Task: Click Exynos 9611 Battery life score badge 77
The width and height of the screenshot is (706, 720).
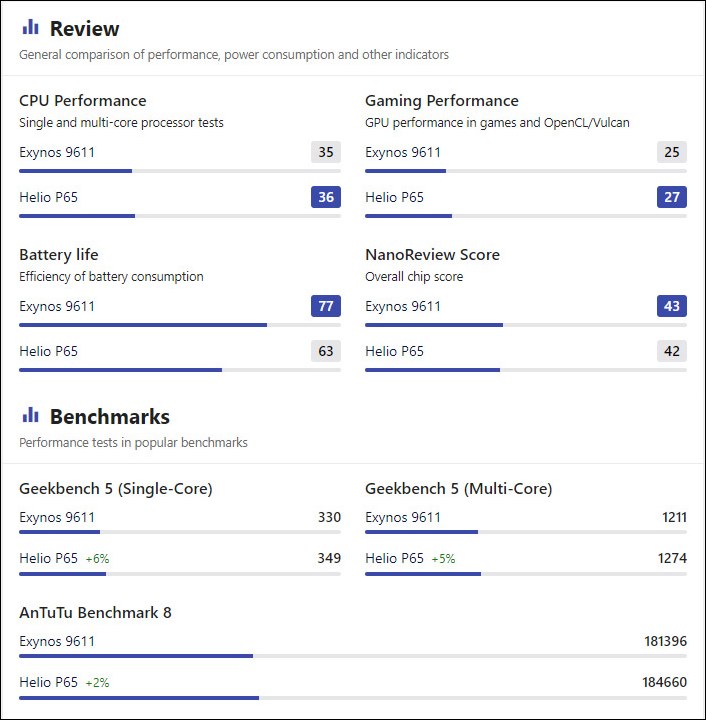Action: pos(326,306)
